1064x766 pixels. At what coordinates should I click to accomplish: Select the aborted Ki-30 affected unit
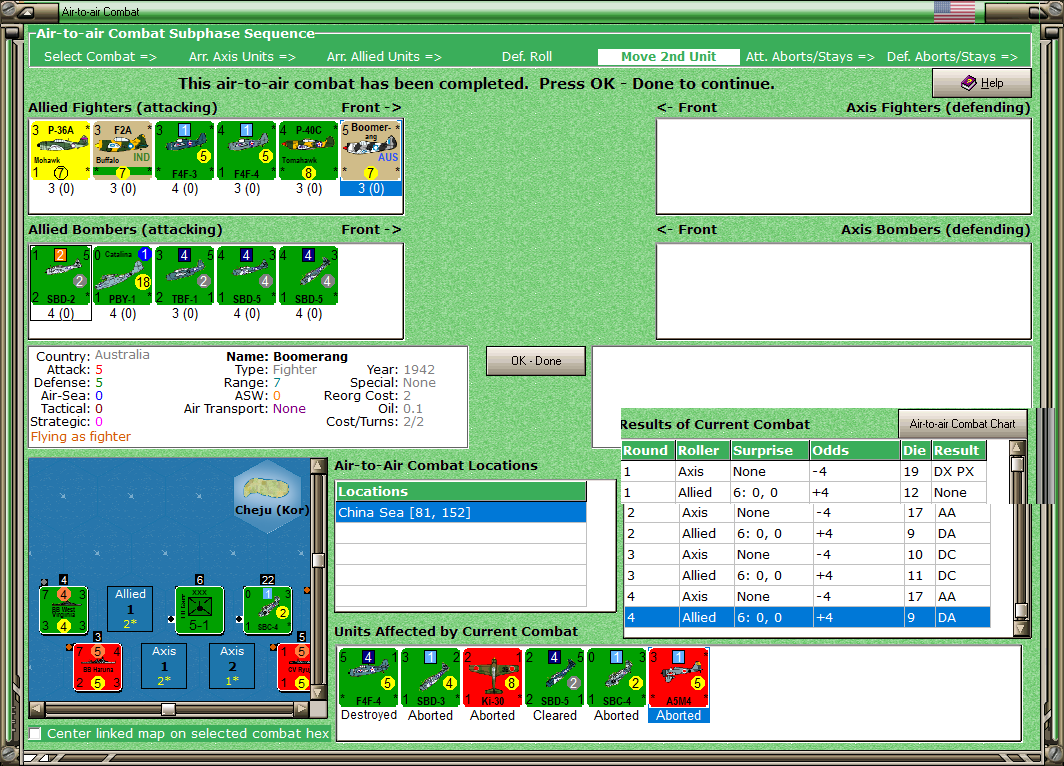tap(493, 678)
